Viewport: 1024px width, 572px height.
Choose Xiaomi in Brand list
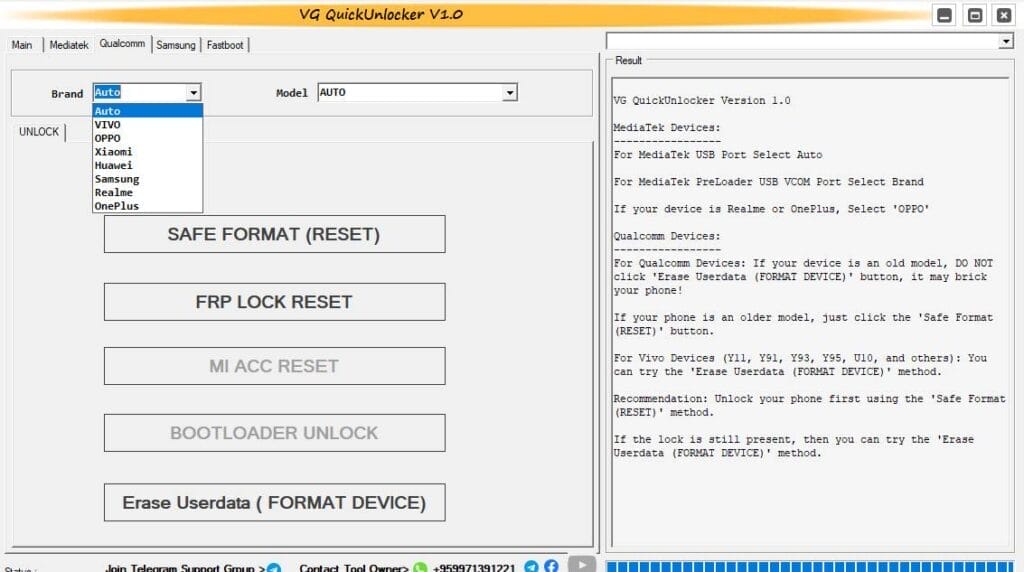pos(148,151)
